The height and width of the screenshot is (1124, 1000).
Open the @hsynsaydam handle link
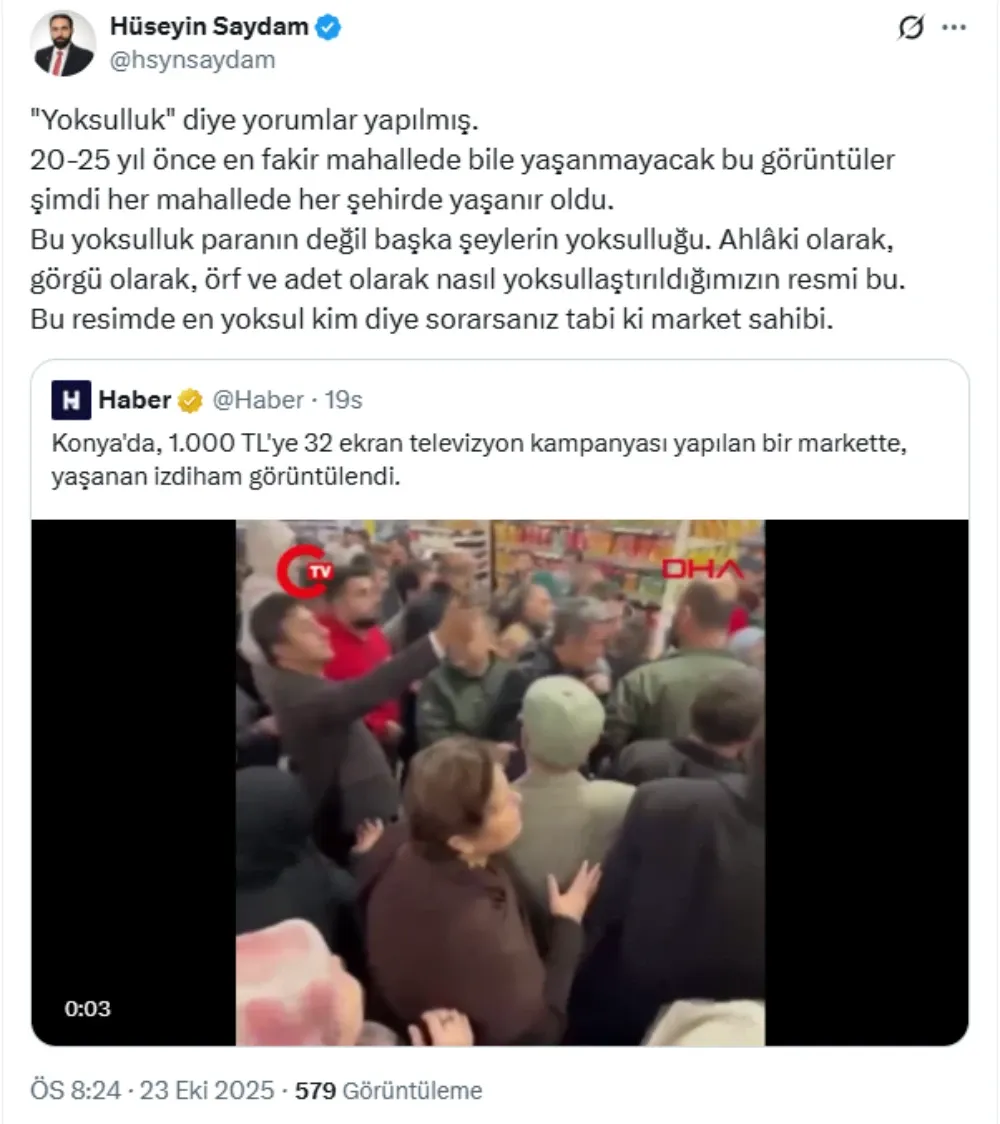click(192, 60)
